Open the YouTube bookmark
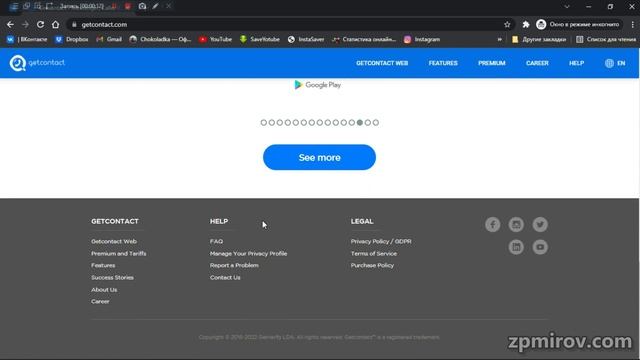The height and width of the screenshot is (360, 640). point(216,39)
